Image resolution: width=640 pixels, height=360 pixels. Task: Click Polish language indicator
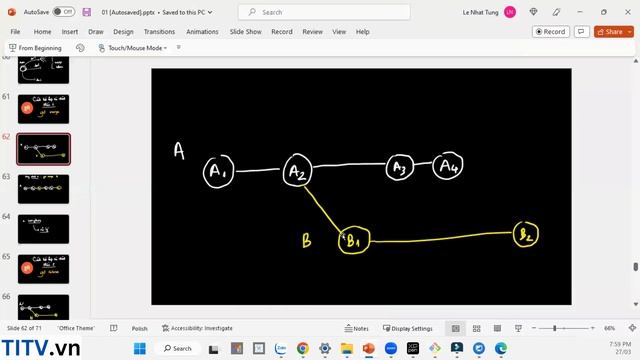click(x=139, y=328)
